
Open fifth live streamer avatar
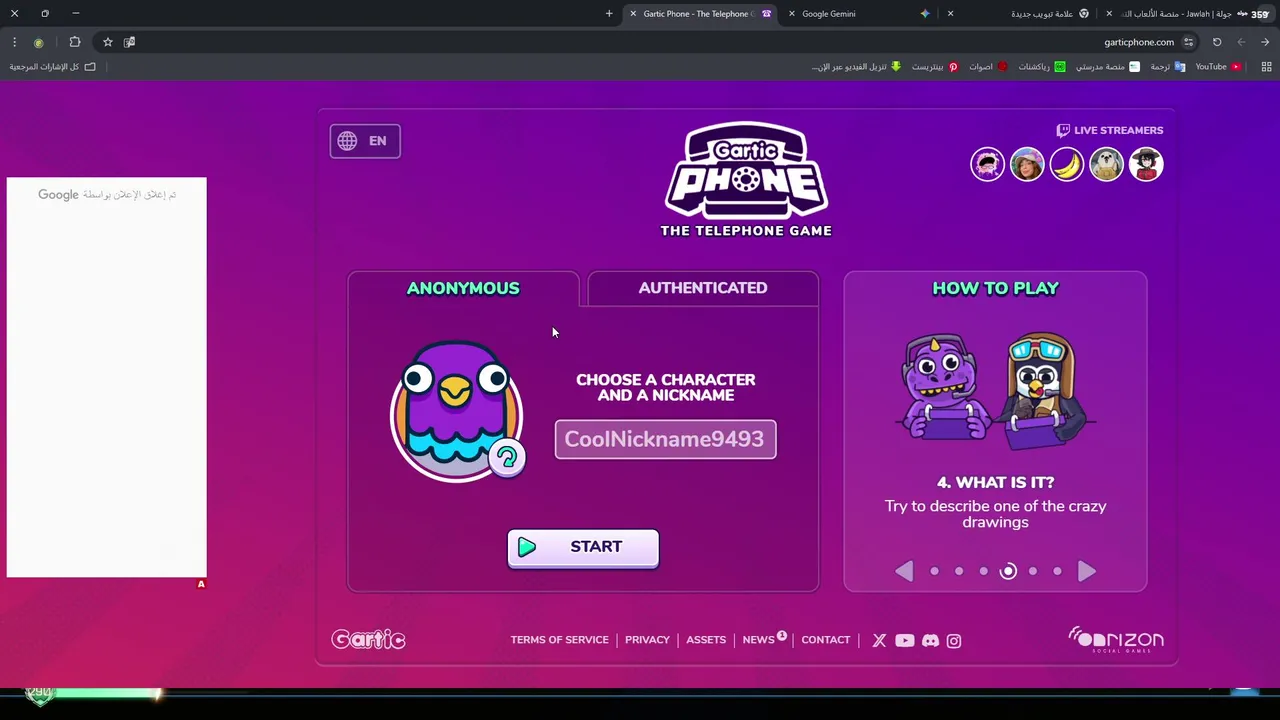pos(1146,164)
